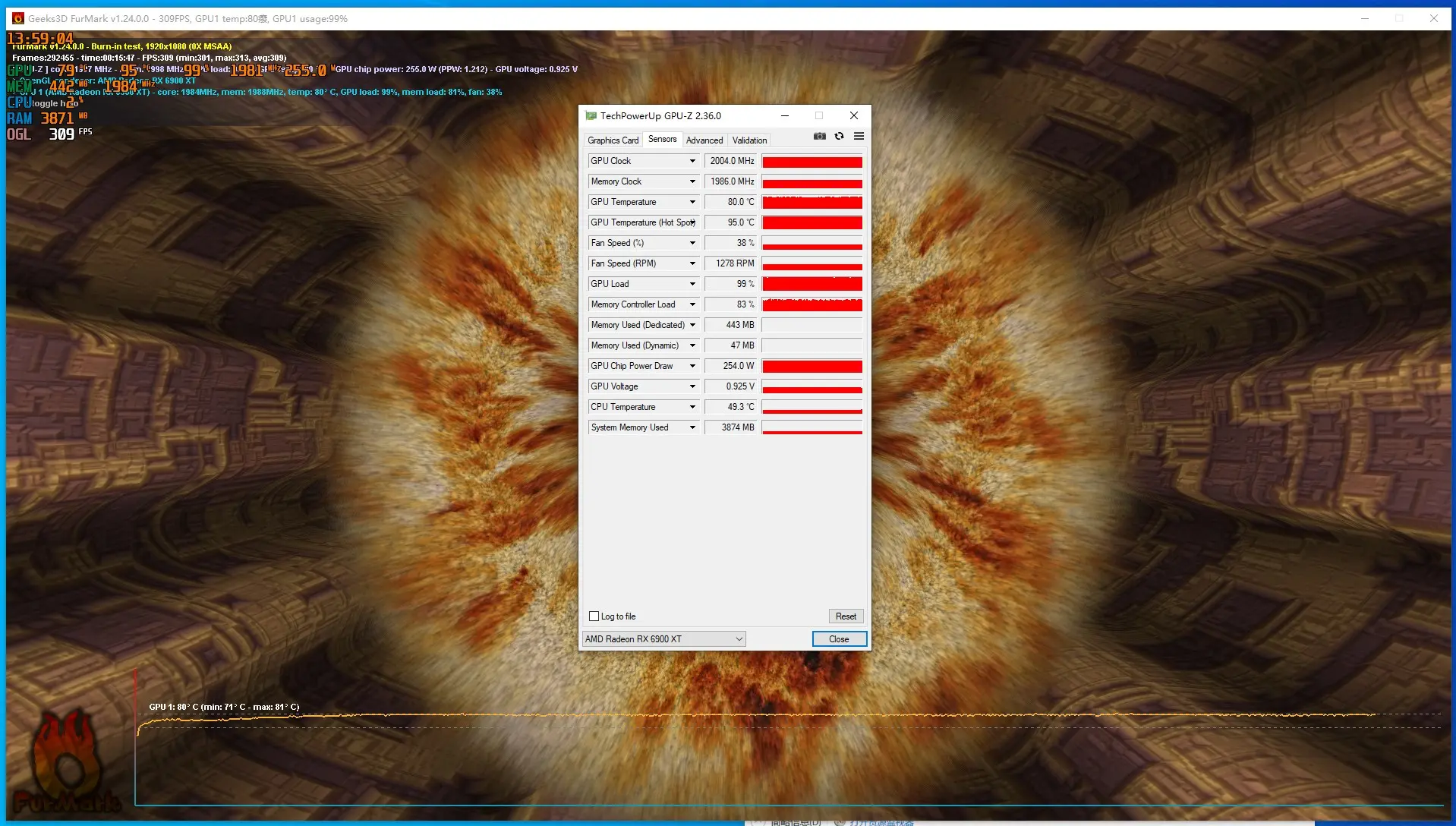This screenshot has height=826, width=1456.
Task: Click the 443 MB dedicated memory value
Action: click(x=730, y=325)
